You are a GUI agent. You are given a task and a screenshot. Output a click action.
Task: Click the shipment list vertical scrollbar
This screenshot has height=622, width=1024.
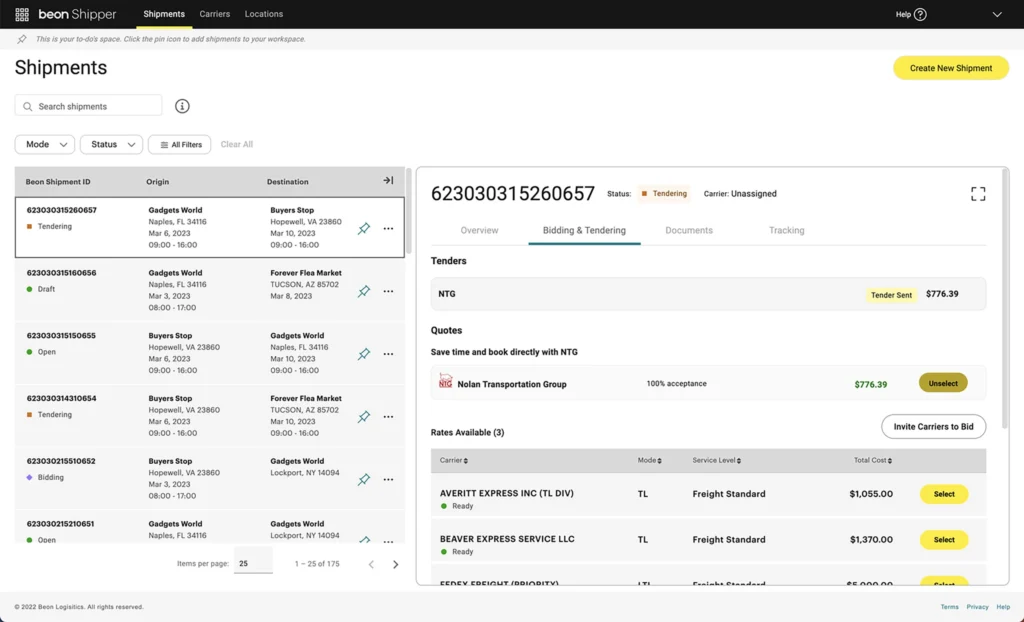pos(409,211)
